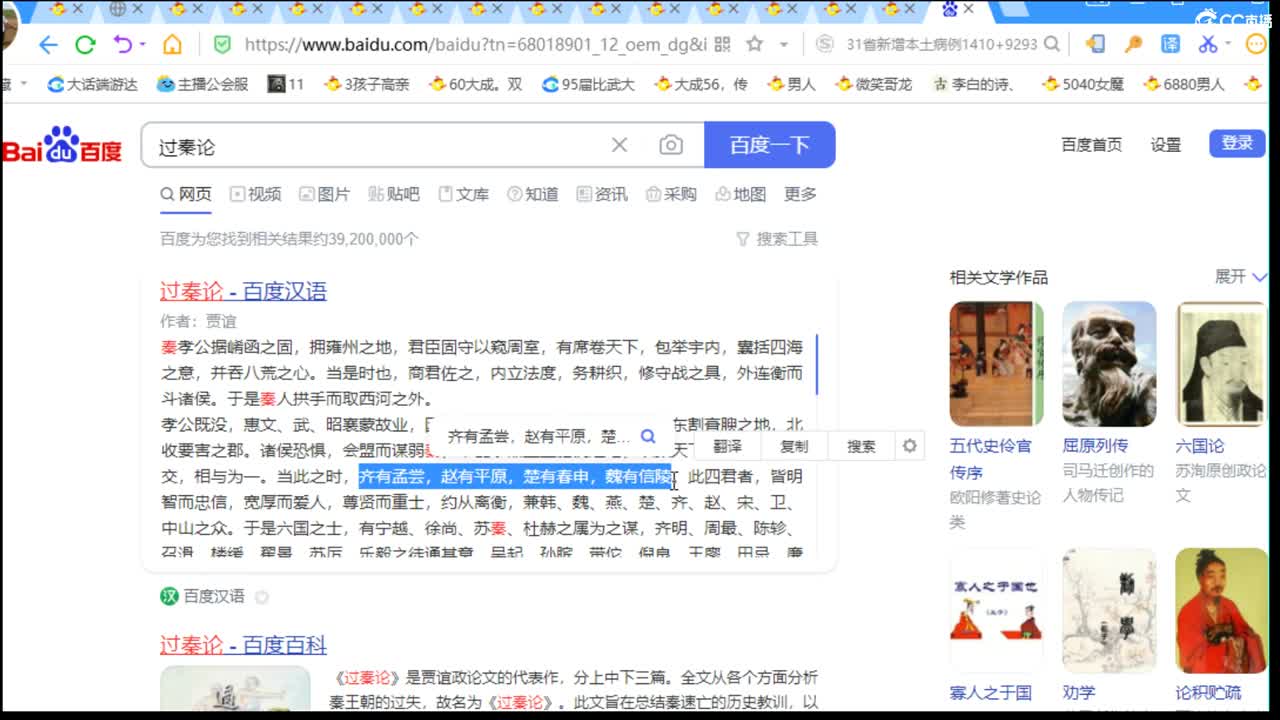Expand the scissors tool dropdown arrow

pos(1227,45)
